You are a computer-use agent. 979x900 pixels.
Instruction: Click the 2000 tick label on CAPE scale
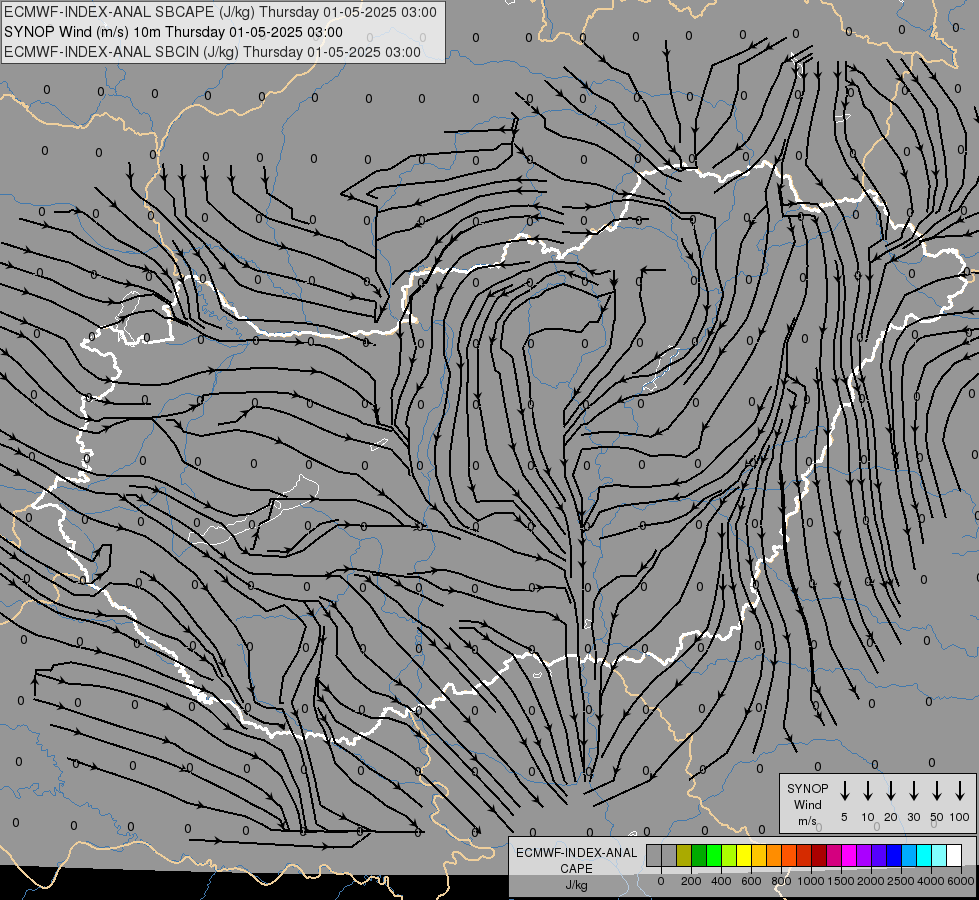pyautogui.click(x=871, y=881)
